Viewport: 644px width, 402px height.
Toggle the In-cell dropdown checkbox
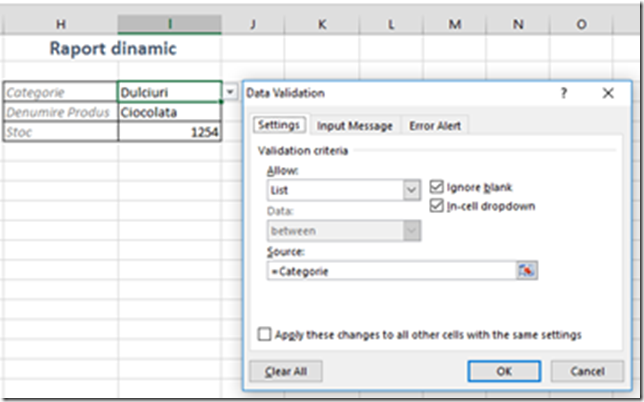pyautogui.click(x=436, y=206)
